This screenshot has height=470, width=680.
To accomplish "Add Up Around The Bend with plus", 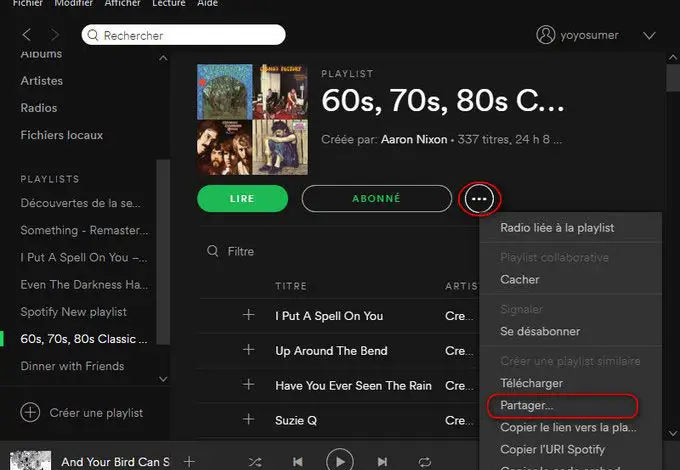I will tap(248, 349).
